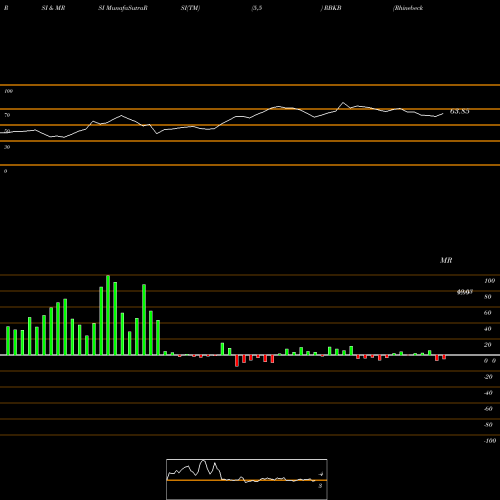Image resolution: width=500 pixels, height=500 pixels.
Task: Click the RSI 100 axis label
Action: (x=8, y=91)
